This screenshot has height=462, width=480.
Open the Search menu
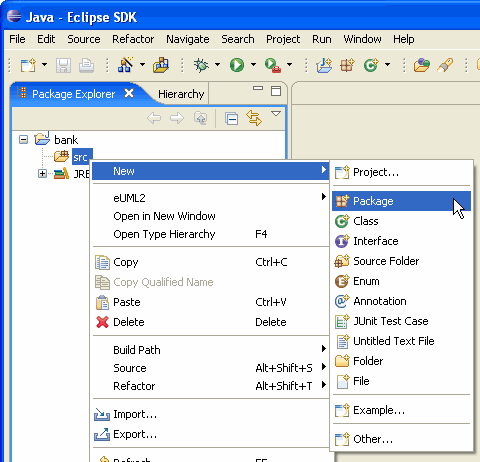coord(238,39)
